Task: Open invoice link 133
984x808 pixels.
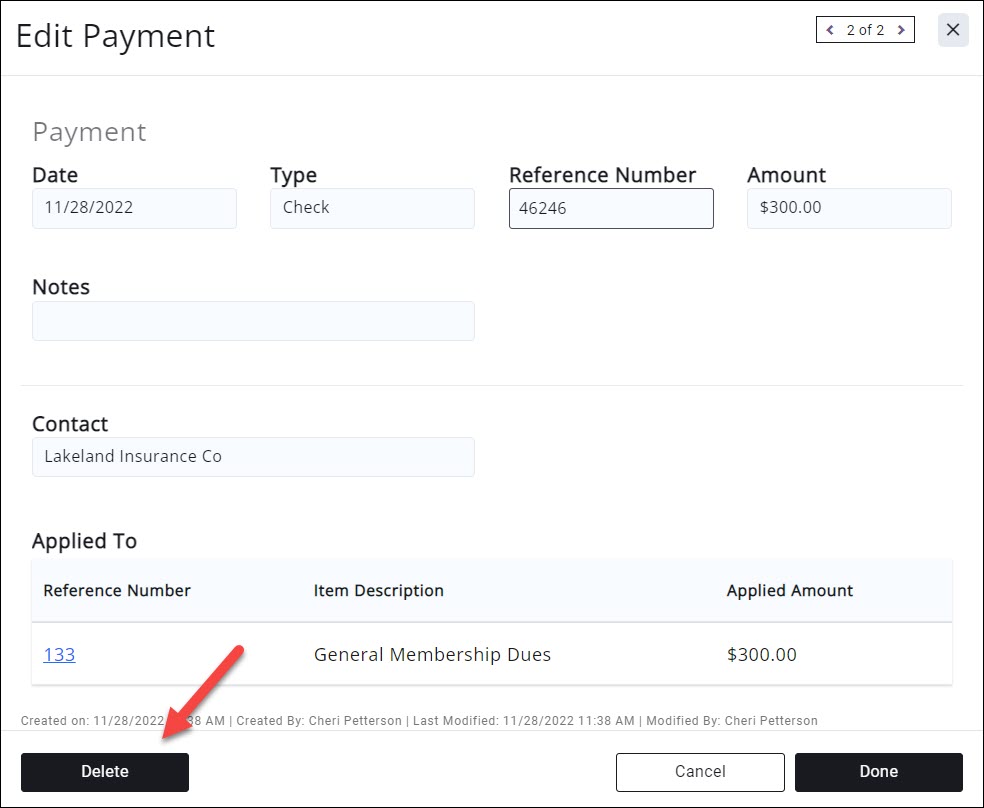Action: click(x=59, y=655)
